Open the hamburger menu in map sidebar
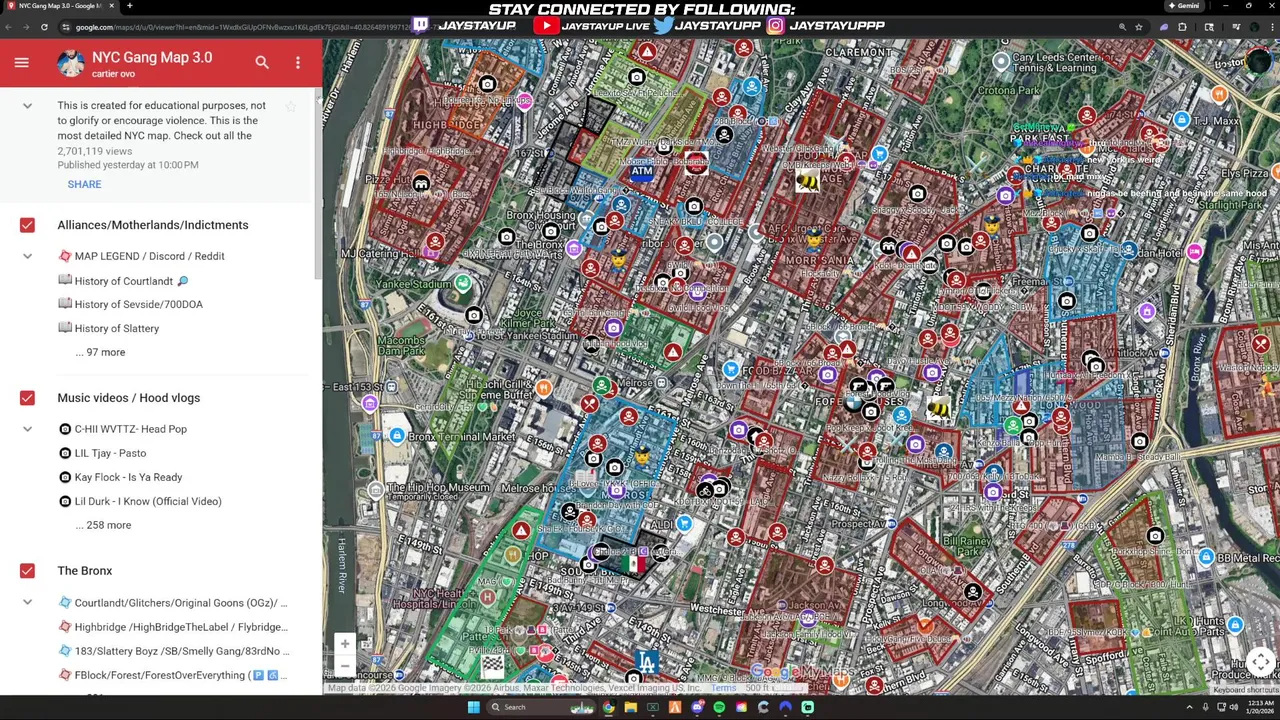Image resolution: width=1280 pixels, height=720 pixels. pyautogui.click(x=21, y=62)
